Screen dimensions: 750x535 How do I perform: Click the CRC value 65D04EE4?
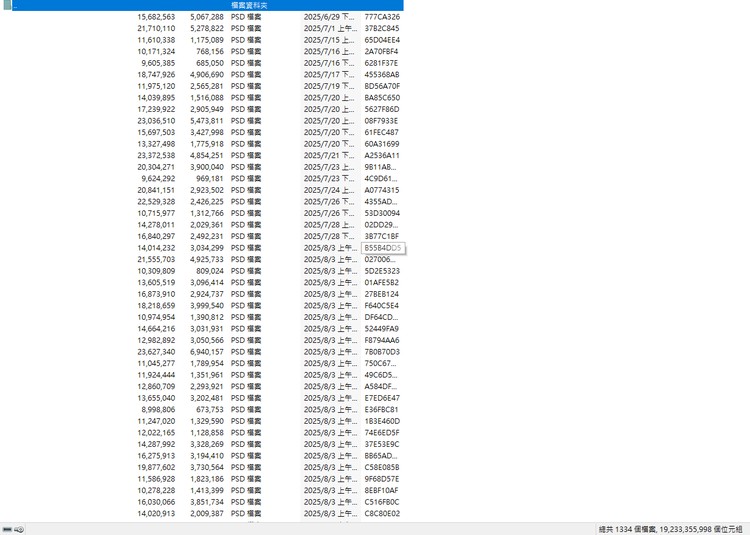pos(381,40)
